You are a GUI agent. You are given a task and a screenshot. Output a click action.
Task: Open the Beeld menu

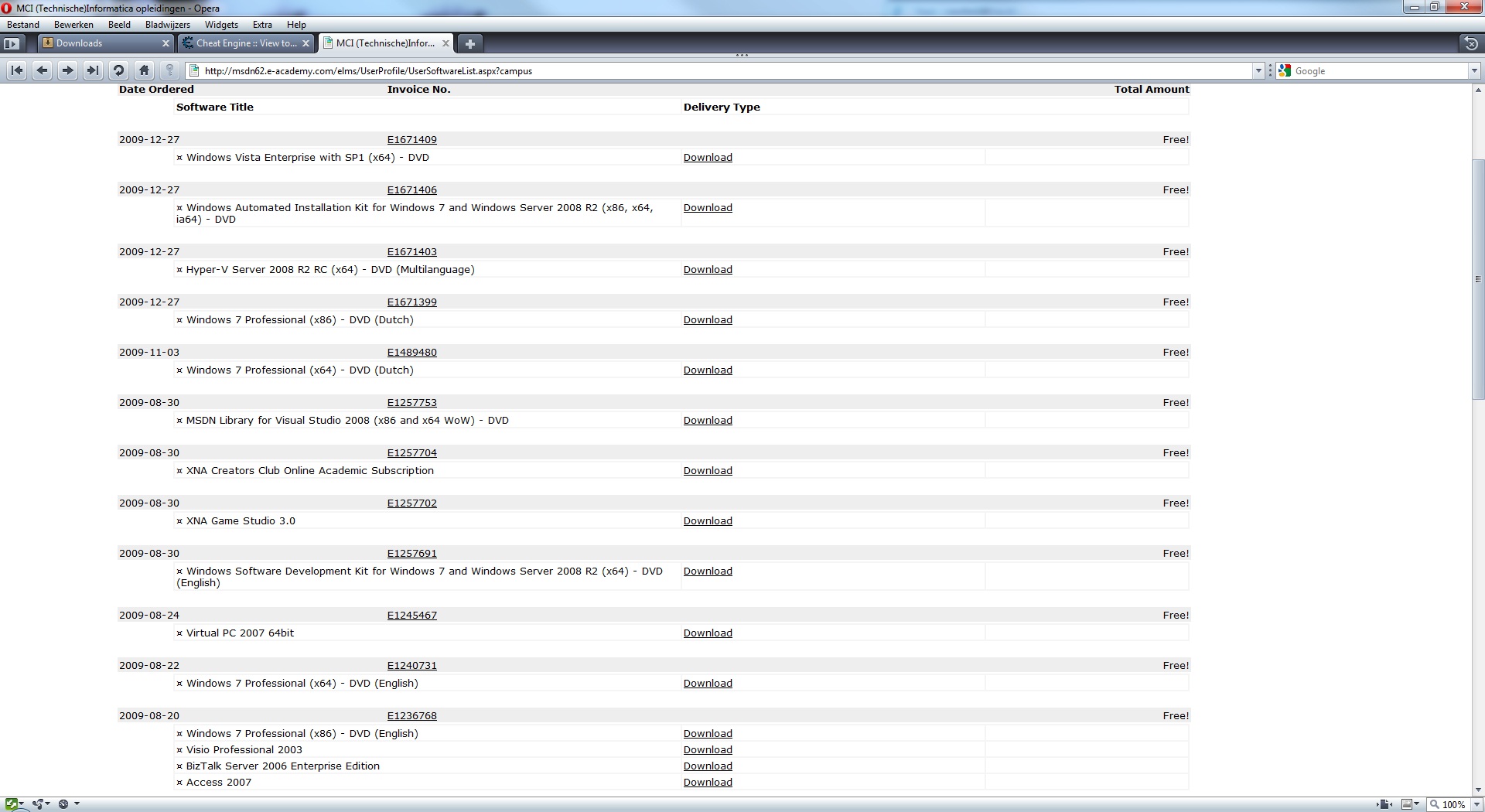(x=119, y=25)
